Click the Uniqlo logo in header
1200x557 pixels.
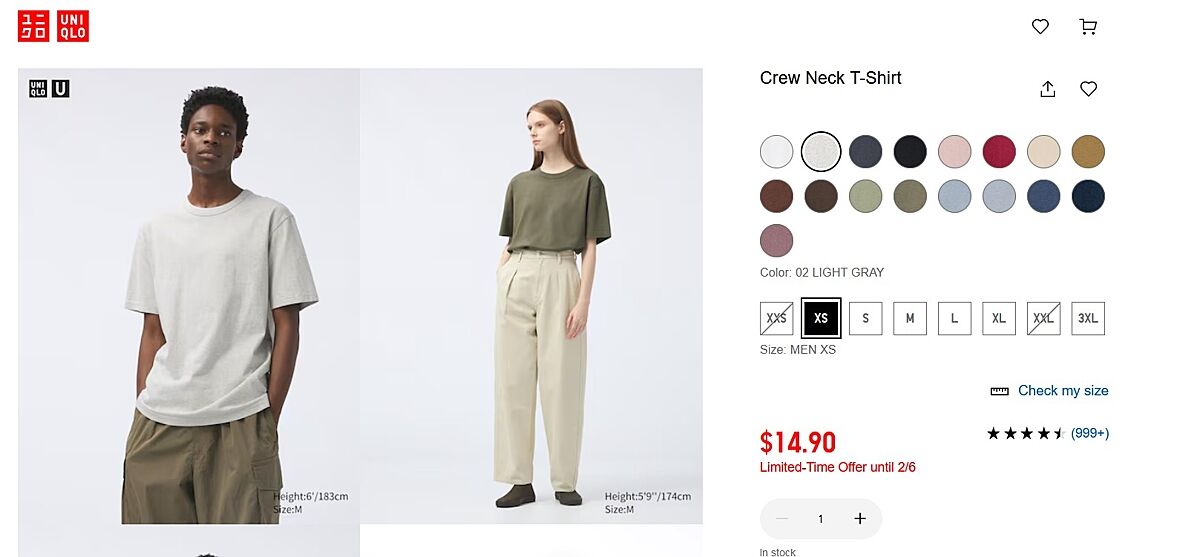[53, 26]
